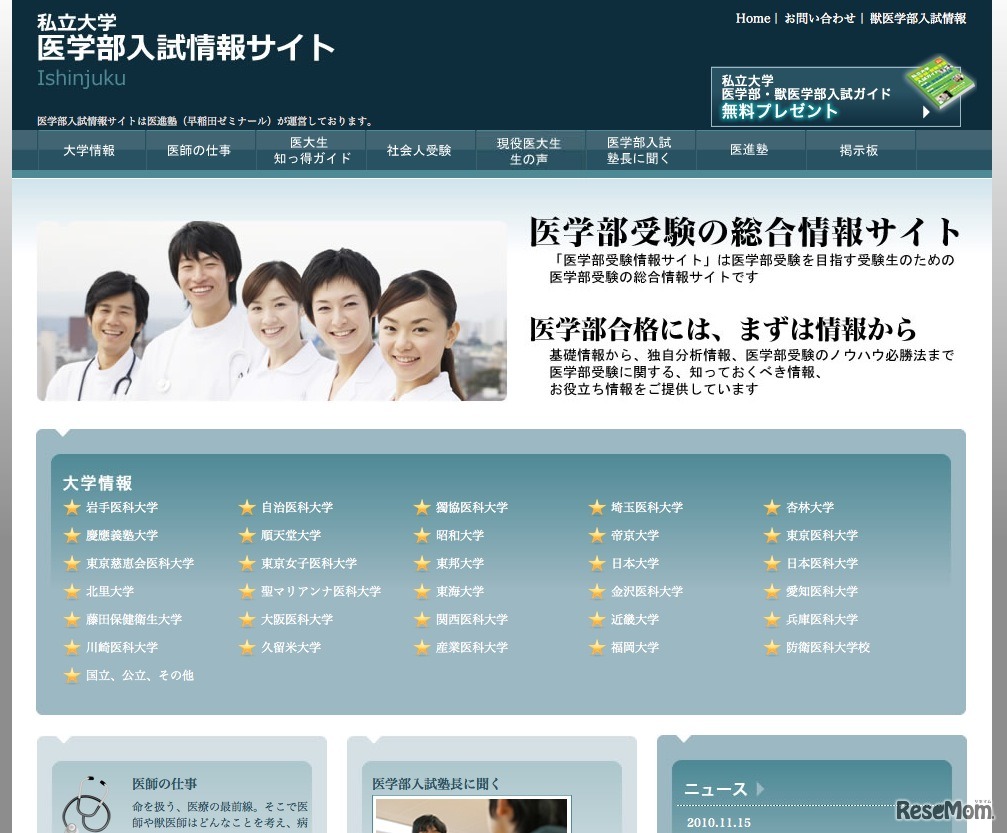Click the white arrow on the 無料プレゼント banner
Image resolution: width=1007 pixels, height=833 pixels.
click(925, 113)
